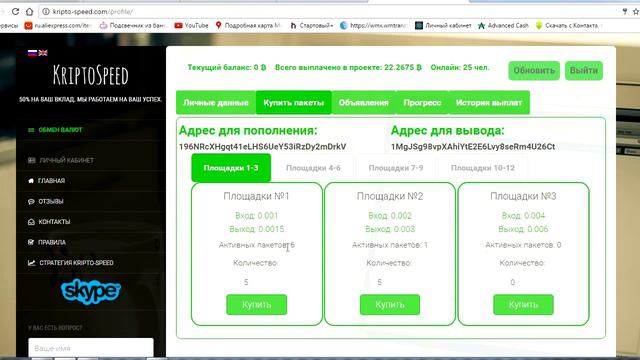Open the История выплат tab
Image resolution: width=640 pixels, height=360 pixels.
[x=489, y=102]
